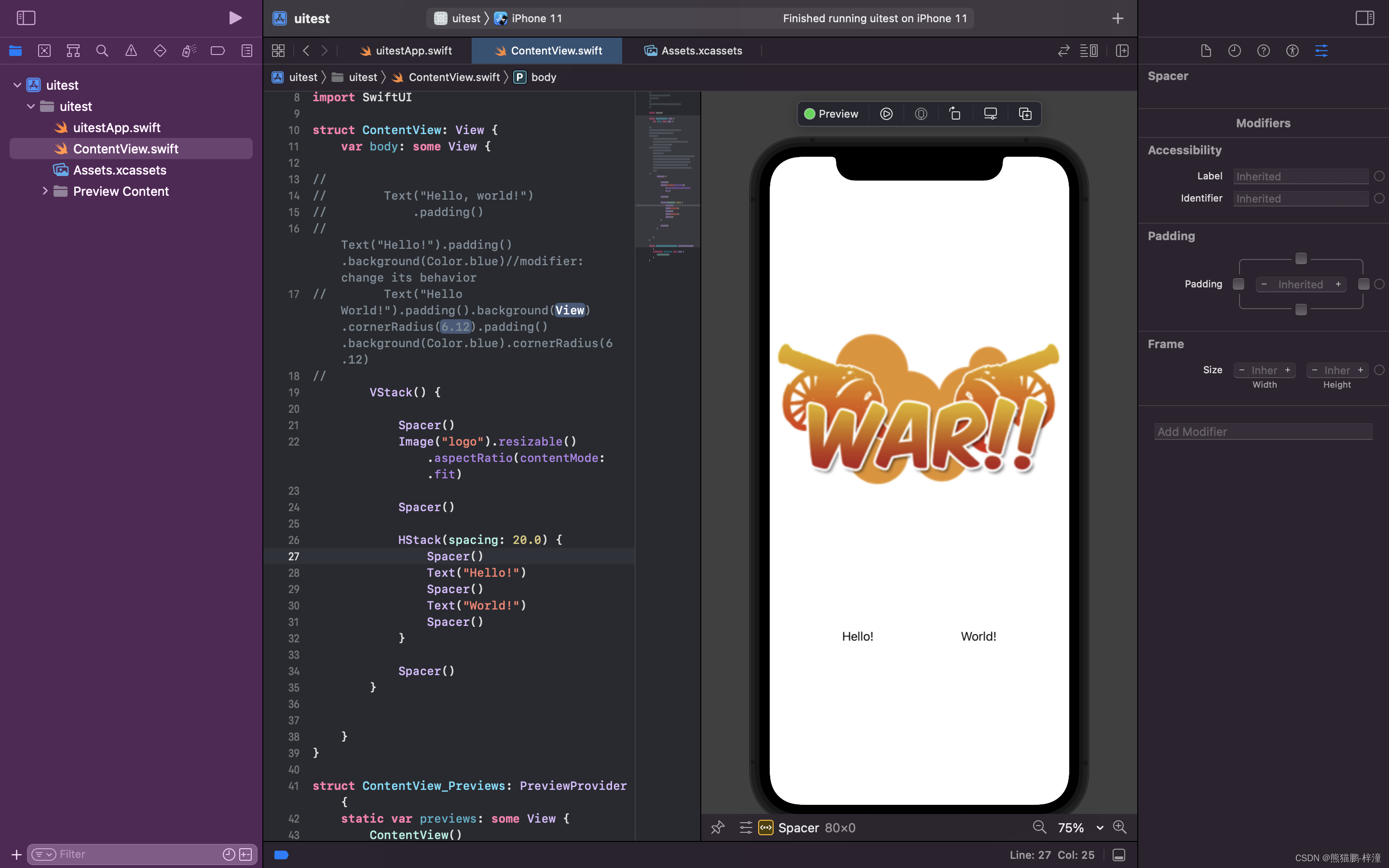
Task: Enable the Frame Size override radio
Action: [1379, 370]
